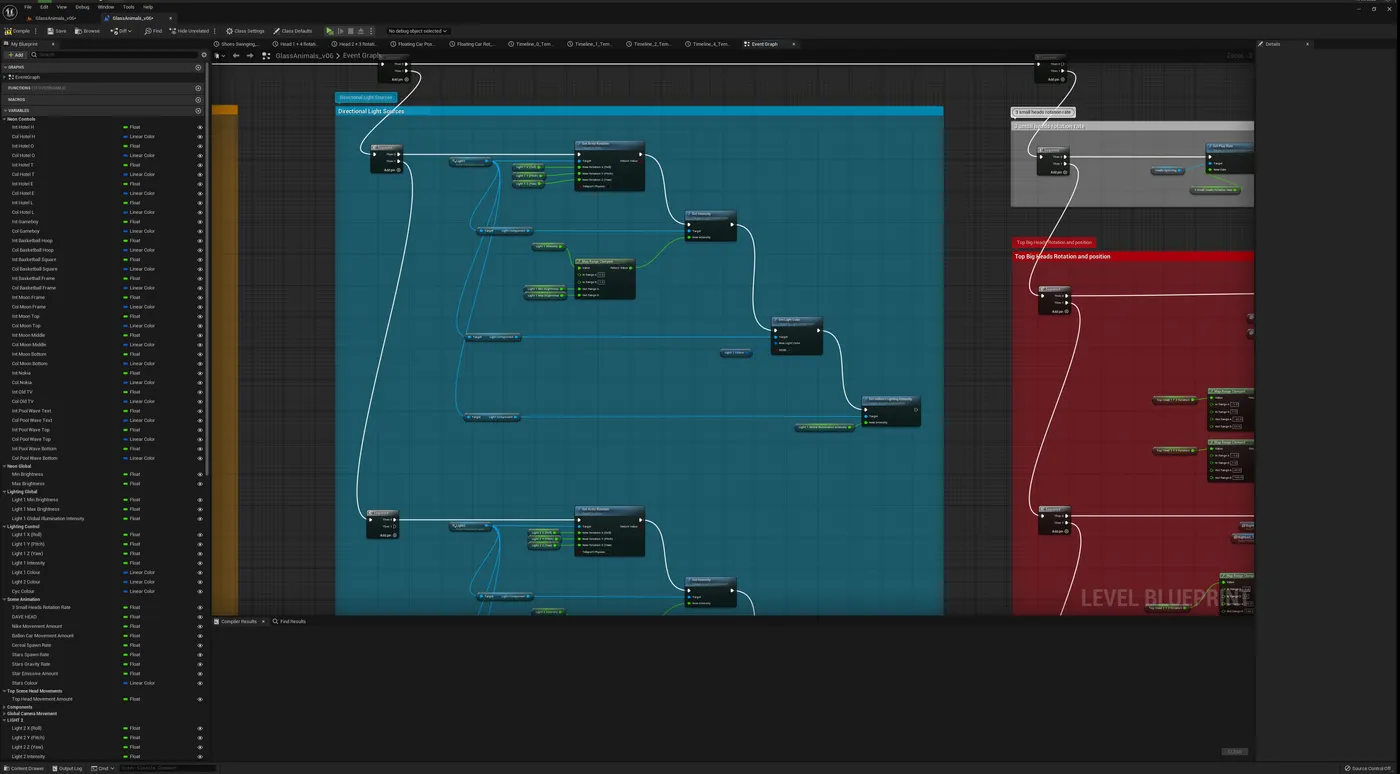
Task: Switch to the Event Graph tab
Action: 762,43
